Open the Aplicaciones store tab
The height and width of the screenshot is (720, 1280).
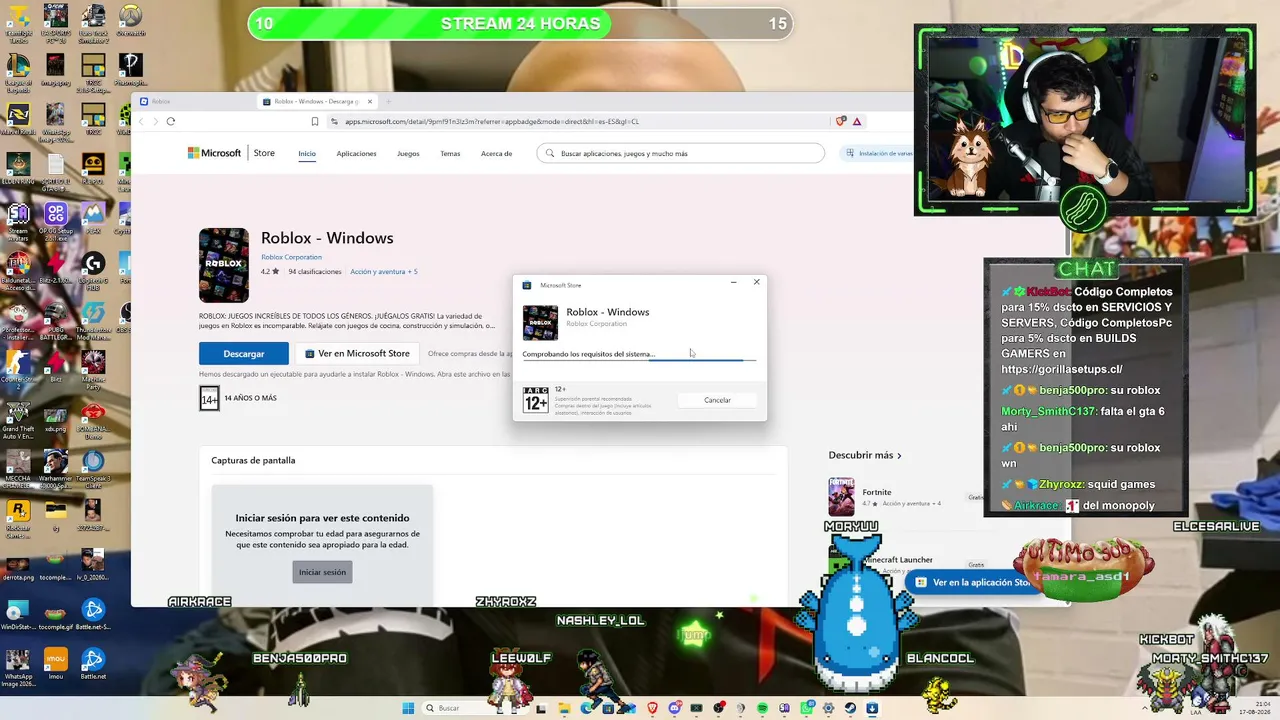356,154
